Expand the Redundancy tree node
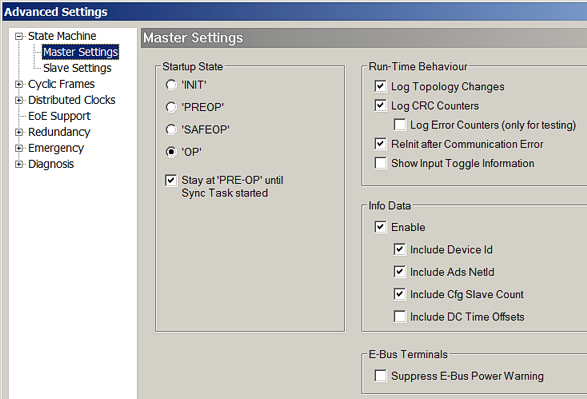 (19, 132)
